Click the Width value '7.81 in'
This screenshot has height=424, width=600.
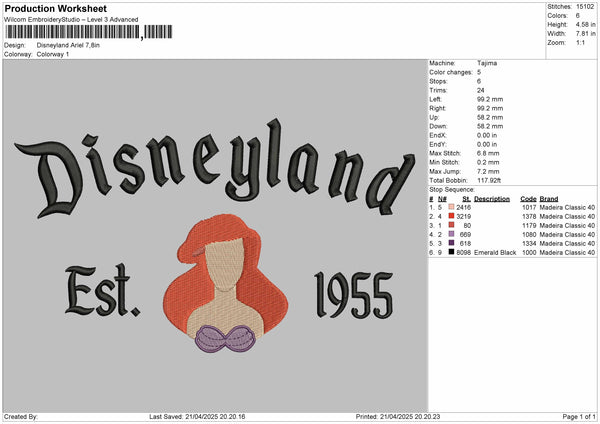[585, 34]
